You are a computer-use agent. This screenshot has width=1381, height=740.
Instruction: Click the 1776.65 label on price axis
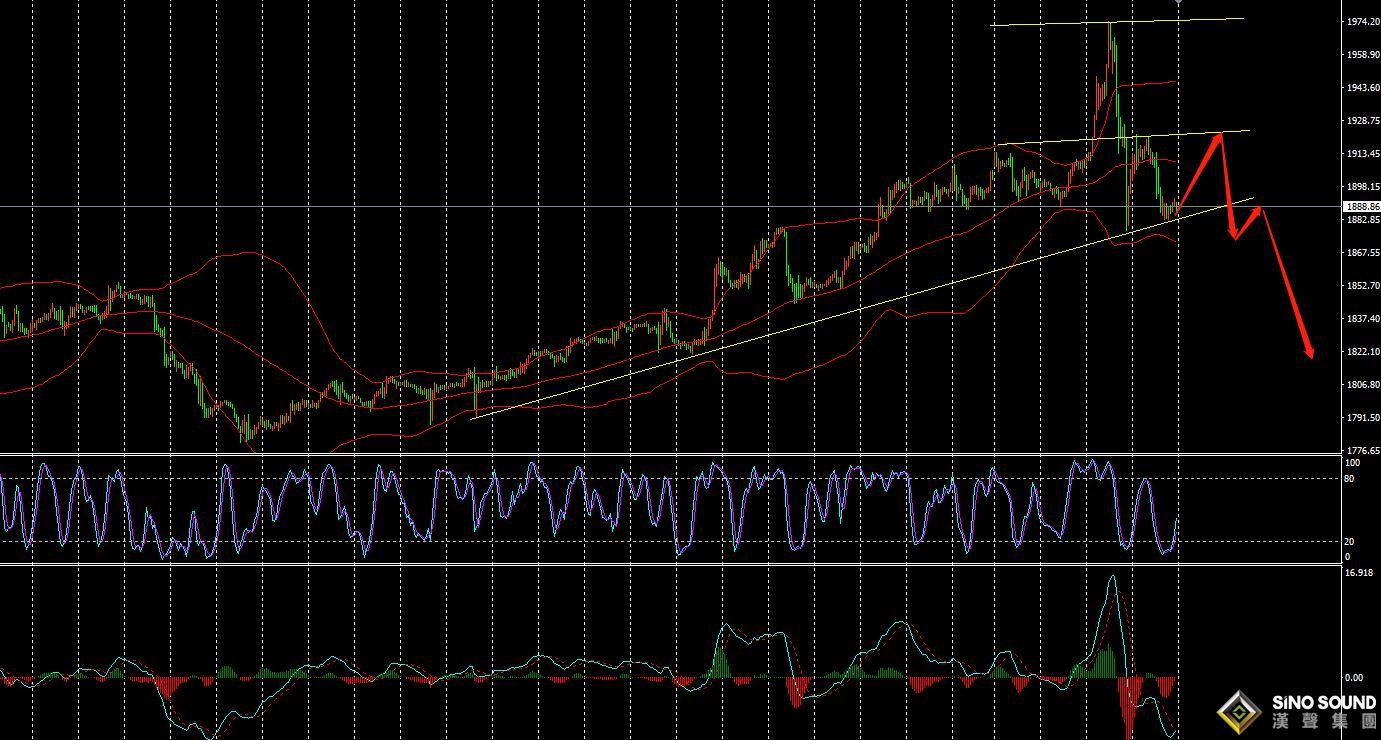(x=1362, y=450)
